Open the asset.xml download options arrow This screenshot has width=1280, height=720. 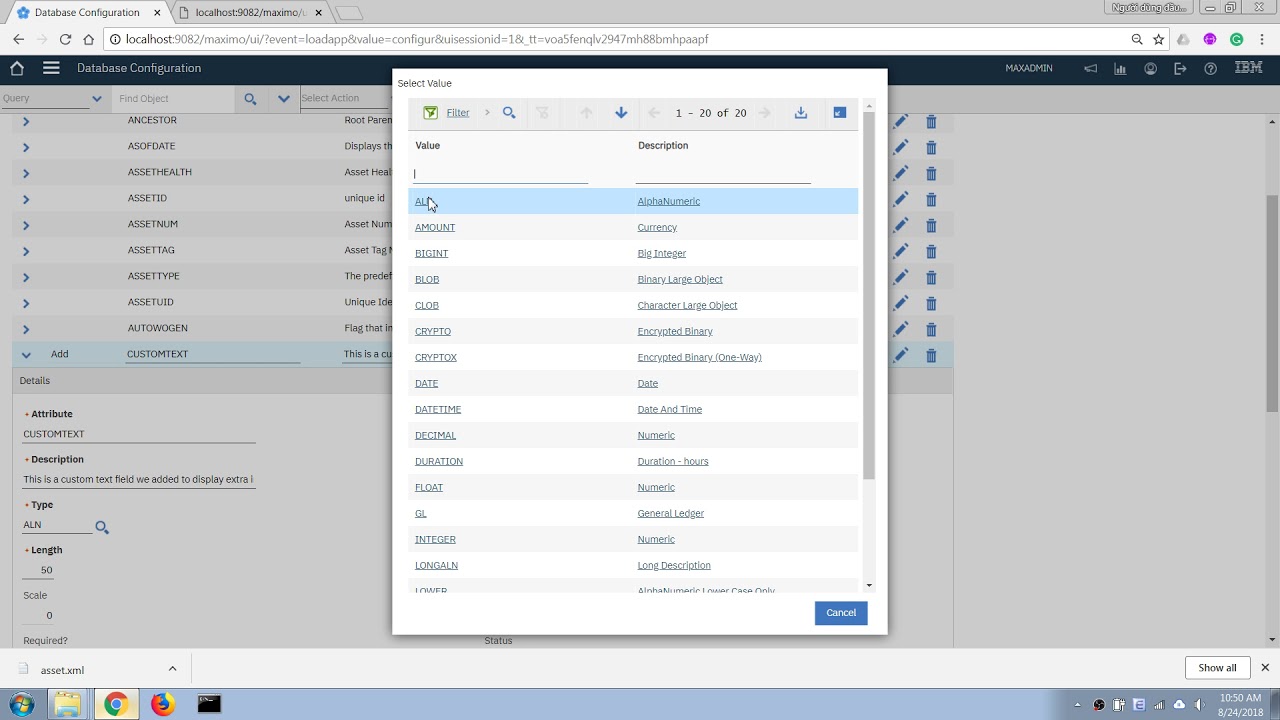click(172, 669)
